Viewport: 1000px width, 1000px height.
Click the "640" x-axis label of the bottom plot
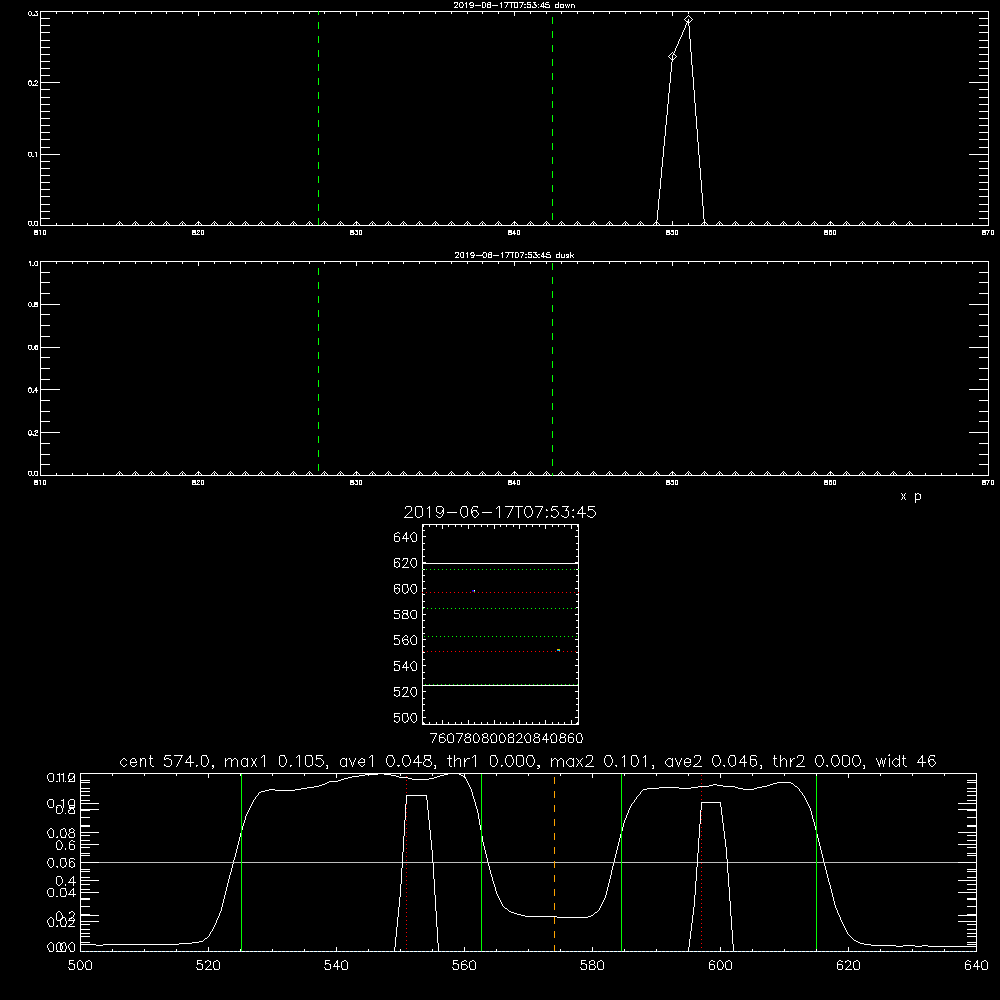coord(976,966)
